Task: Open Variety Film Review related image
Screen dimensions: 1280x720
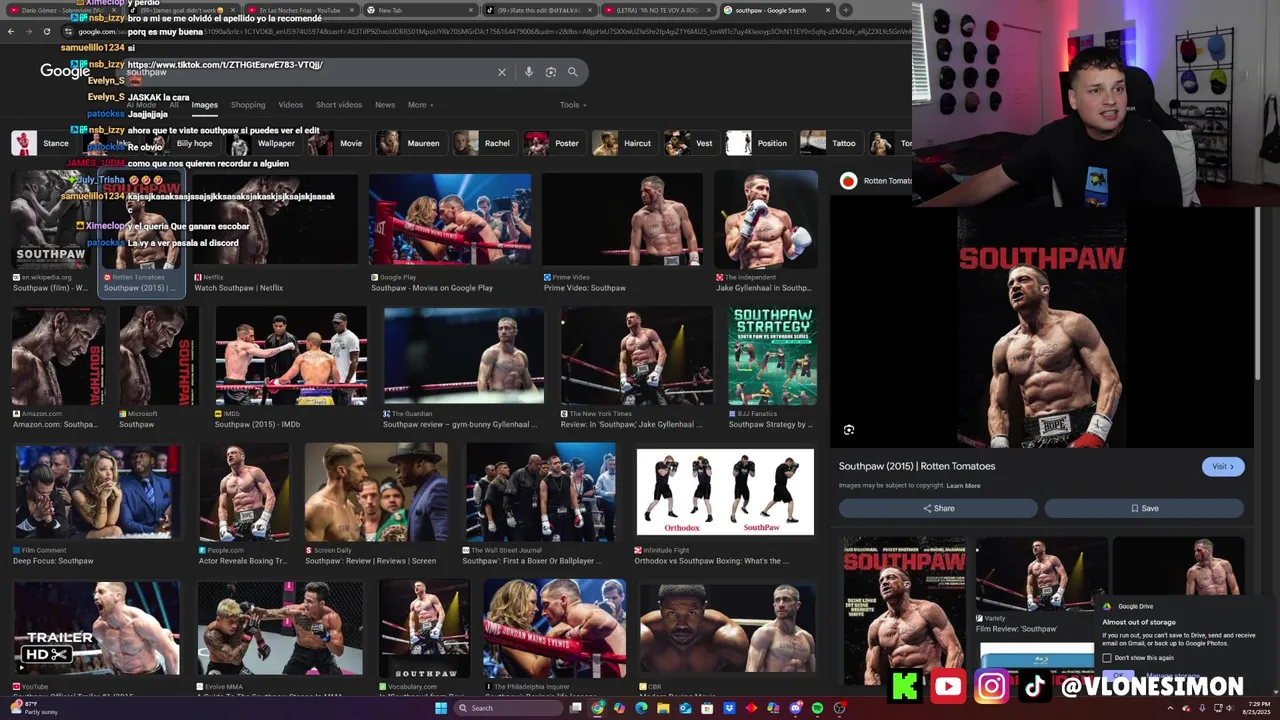Action: (1041, 585)
